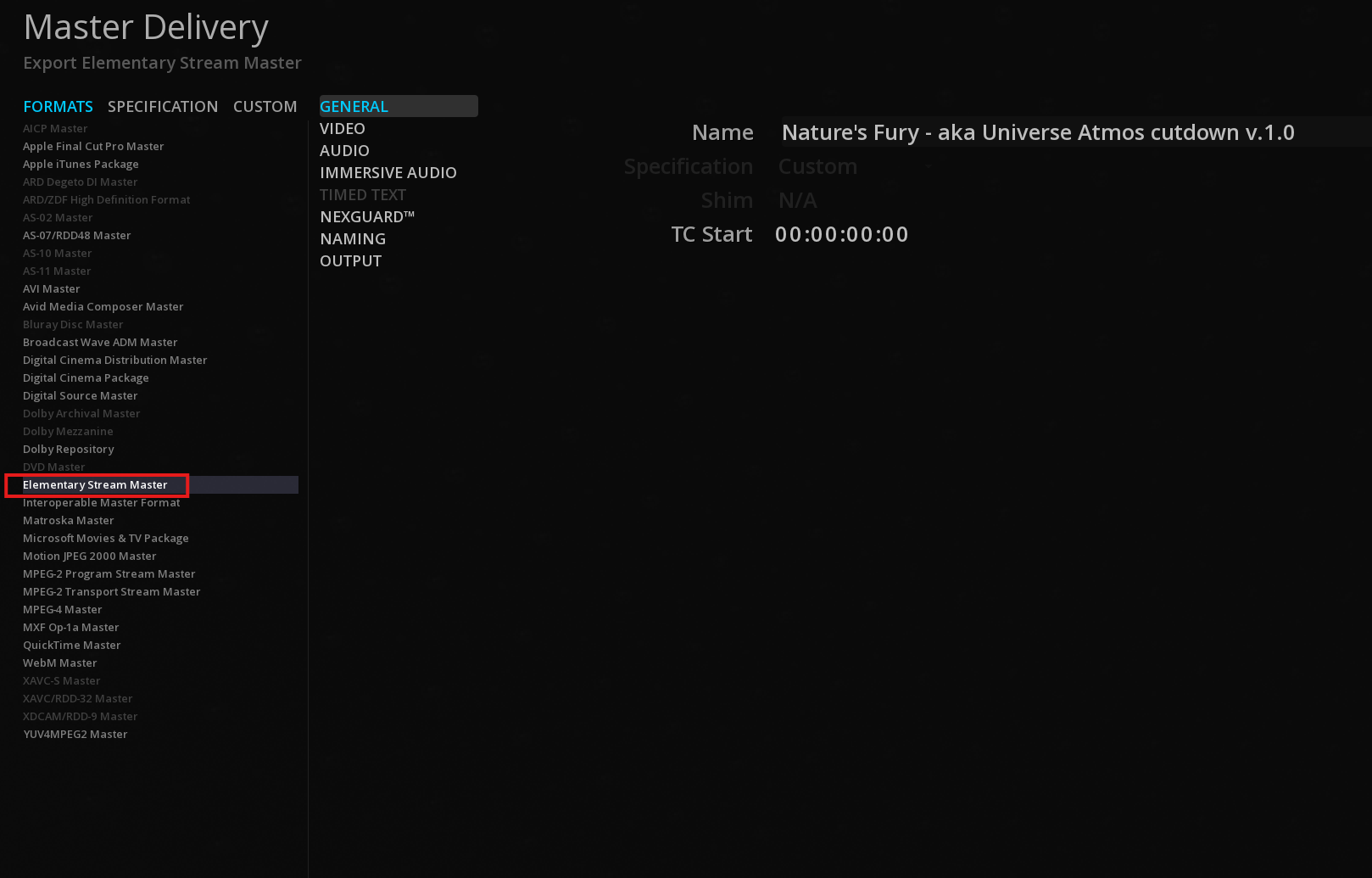Pick the YUV4MPEG2 Master format
The width and height of the screenshot is (1372, 878).
[75, 735]
